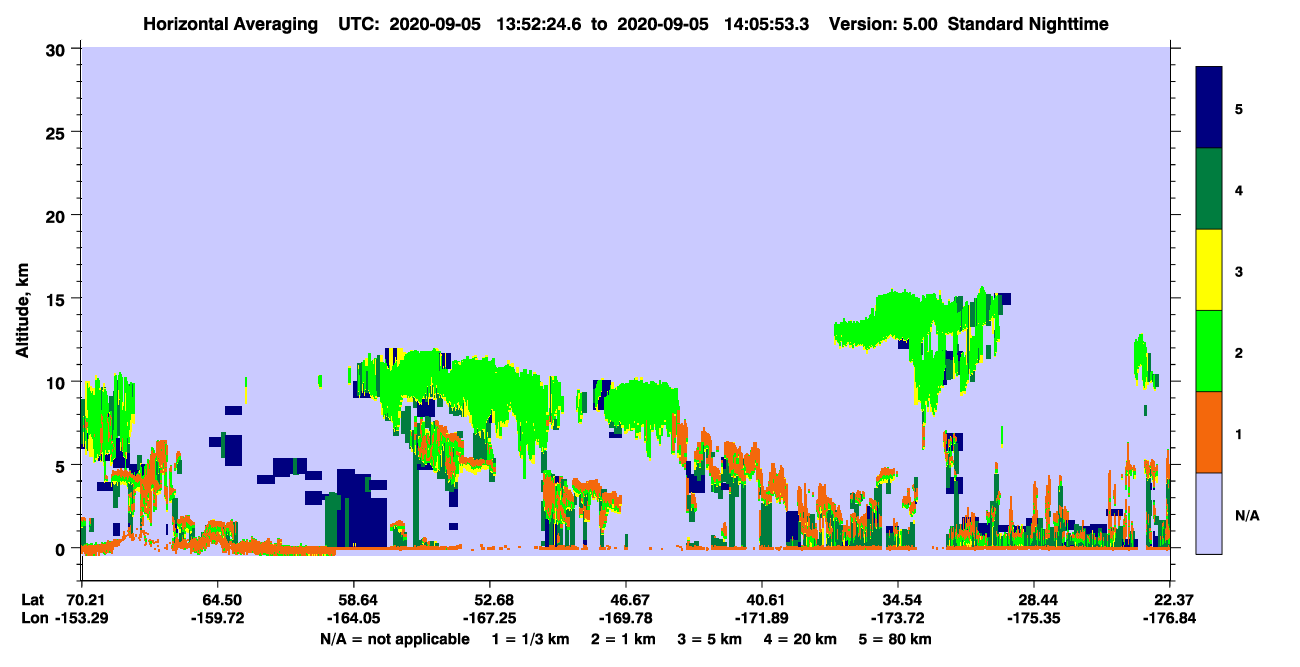Click the end time '14:05:53.3' in title
The height and width of the screenshot is (667, 1300).
(769, 23)
